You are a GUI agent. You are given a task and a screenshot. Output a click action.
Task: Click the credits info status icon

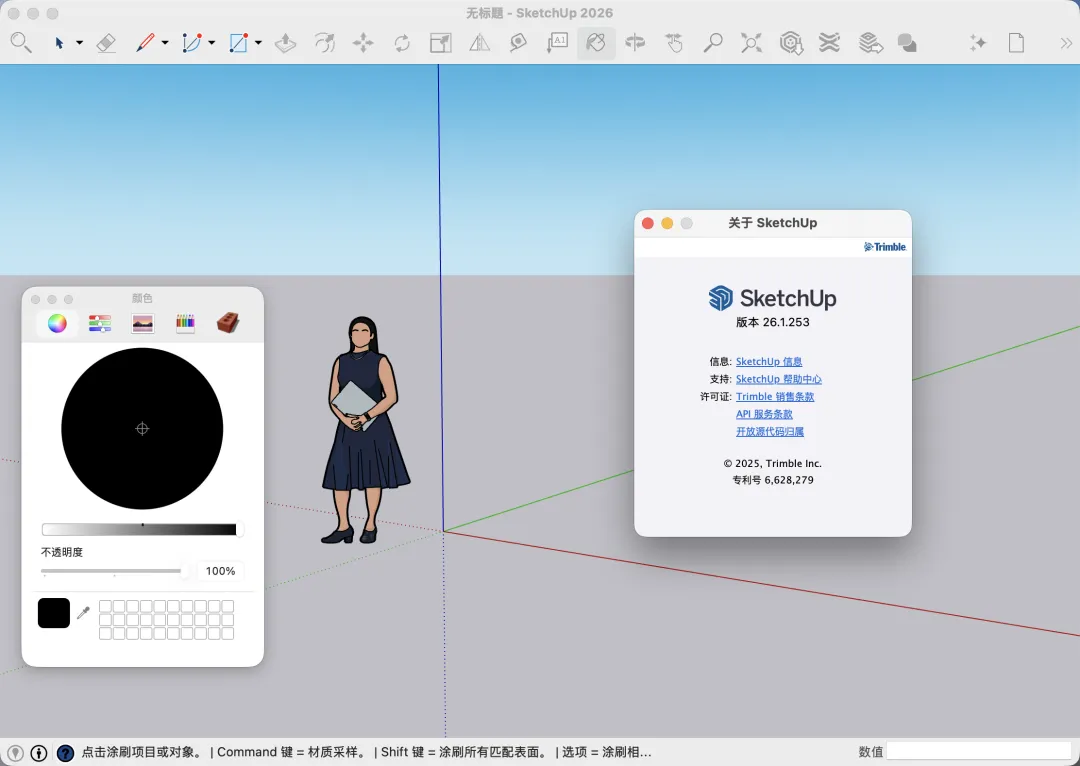(39, 753)
